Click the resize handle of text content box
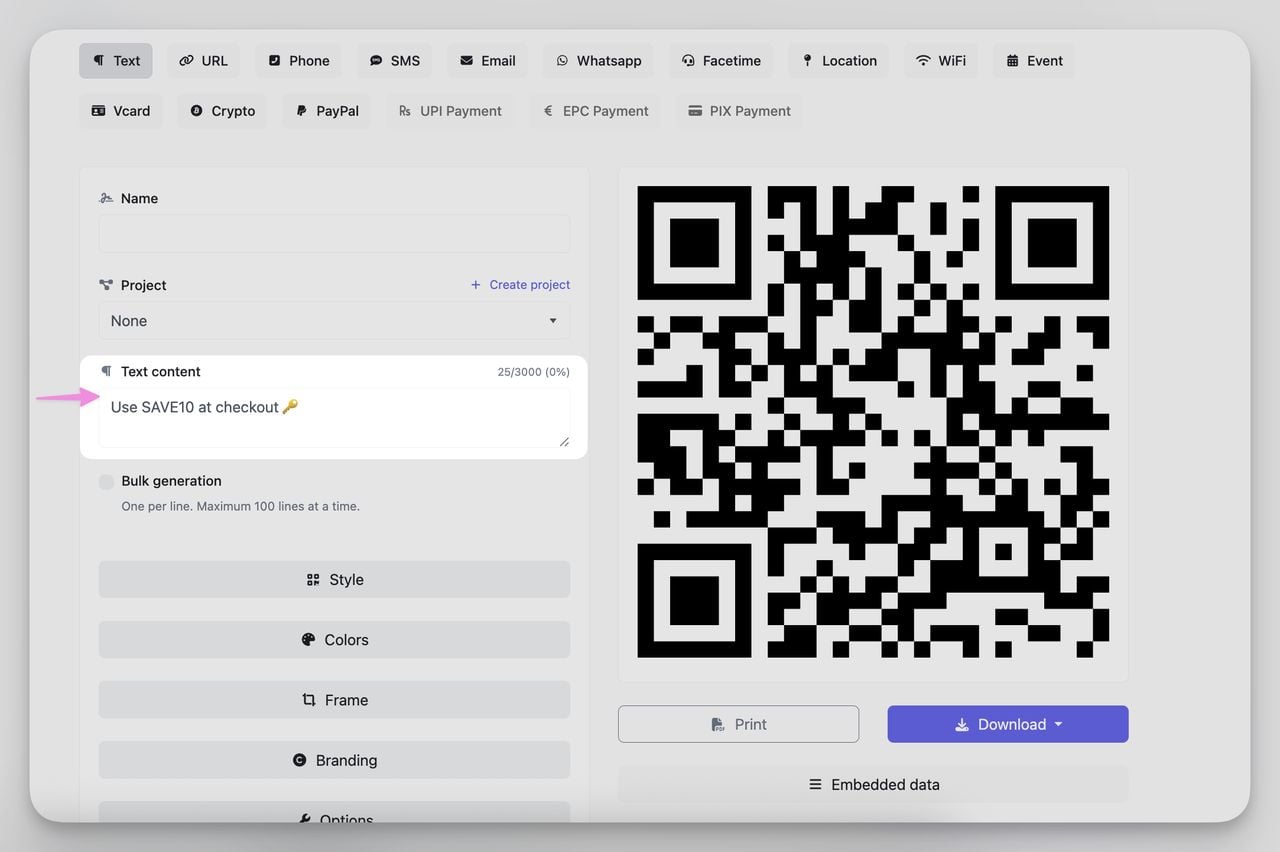1280x852 pixels. [x=564, y=441]
